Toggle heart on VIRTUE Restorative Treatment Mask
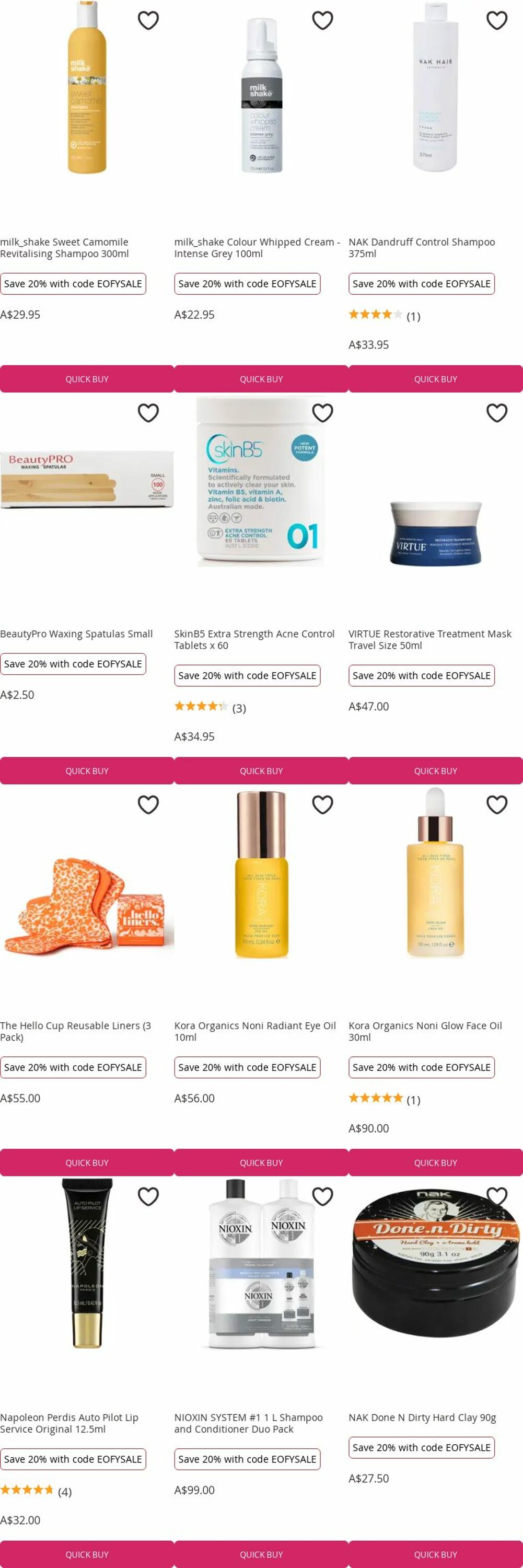This screenshot has height=1568, width=523. pyautogui.click(x=497, y=413)
